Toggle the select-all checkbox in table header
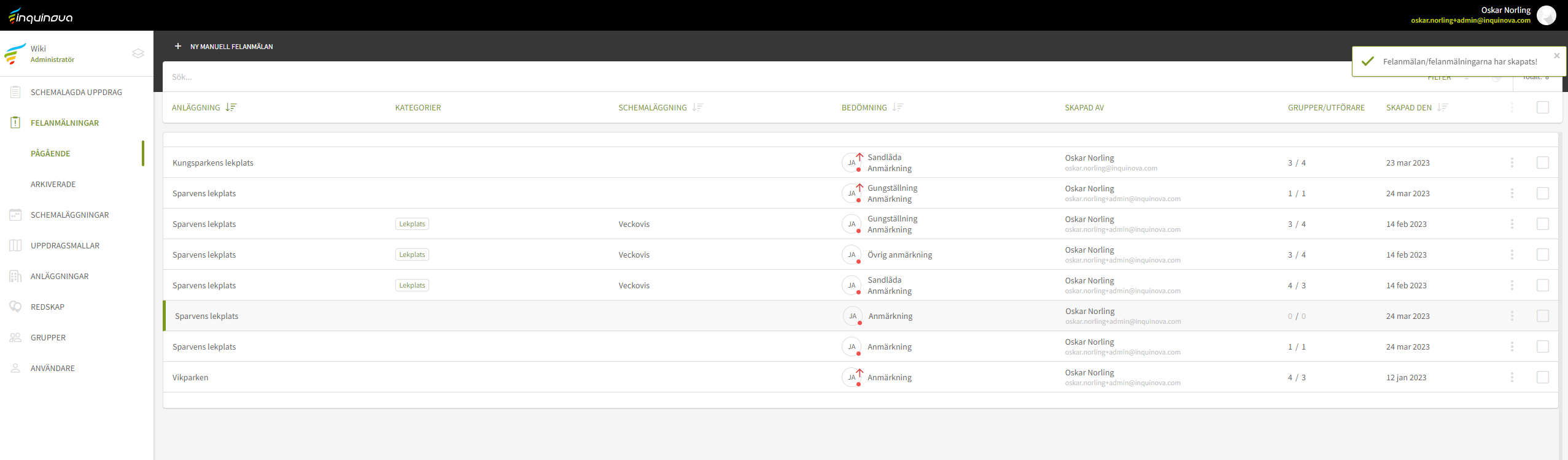This screenshot has height=460, width=1568. point(1542,107)
